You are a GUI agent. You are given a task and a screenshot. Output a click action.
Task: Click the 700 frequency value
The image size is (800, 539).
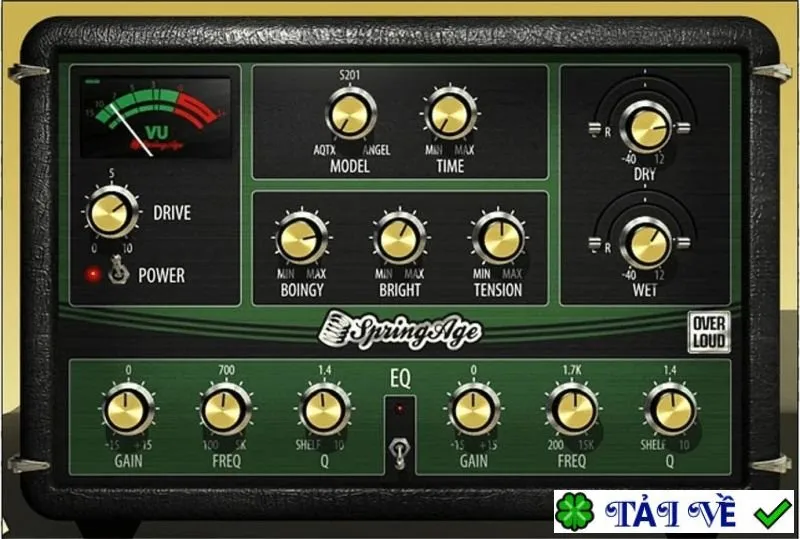[x=227, y=370]
